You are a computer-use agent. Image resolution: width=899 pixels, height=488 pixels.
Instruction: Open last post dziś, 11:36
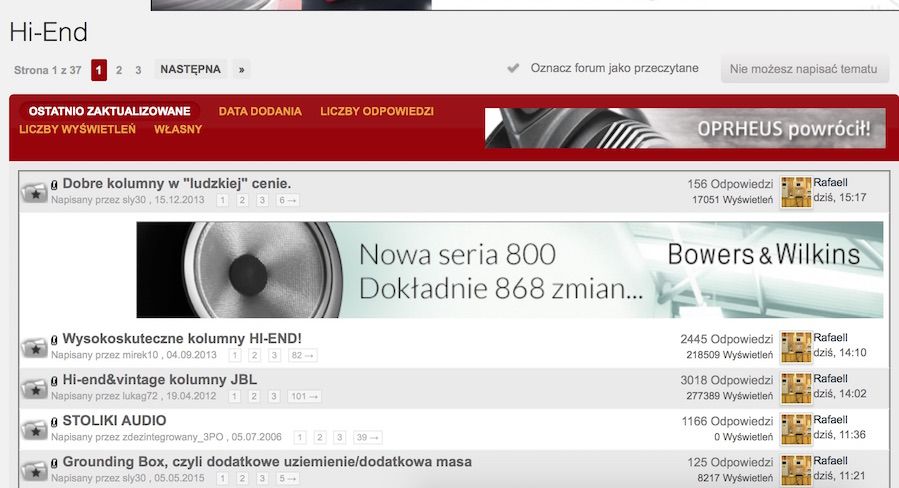click(839, 435)
